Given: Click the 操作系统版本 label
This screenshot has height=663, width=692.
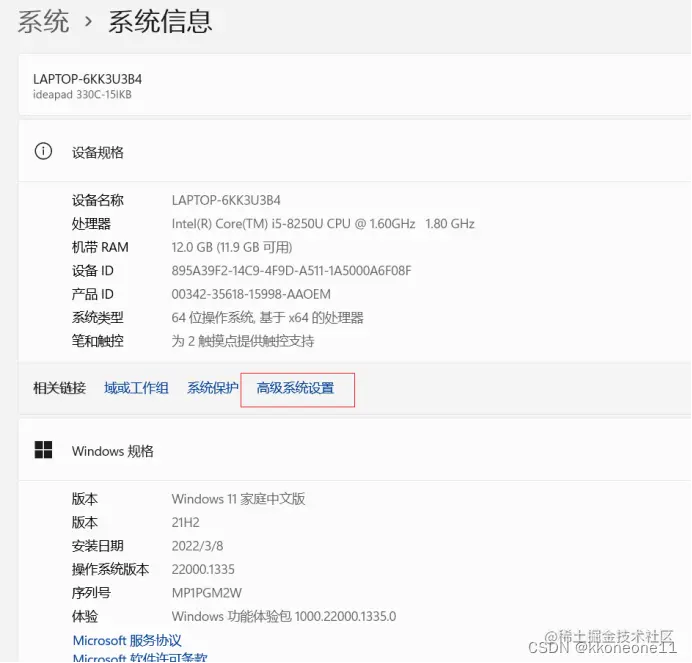Looking at the screenshot, I should tap(110, 569).
